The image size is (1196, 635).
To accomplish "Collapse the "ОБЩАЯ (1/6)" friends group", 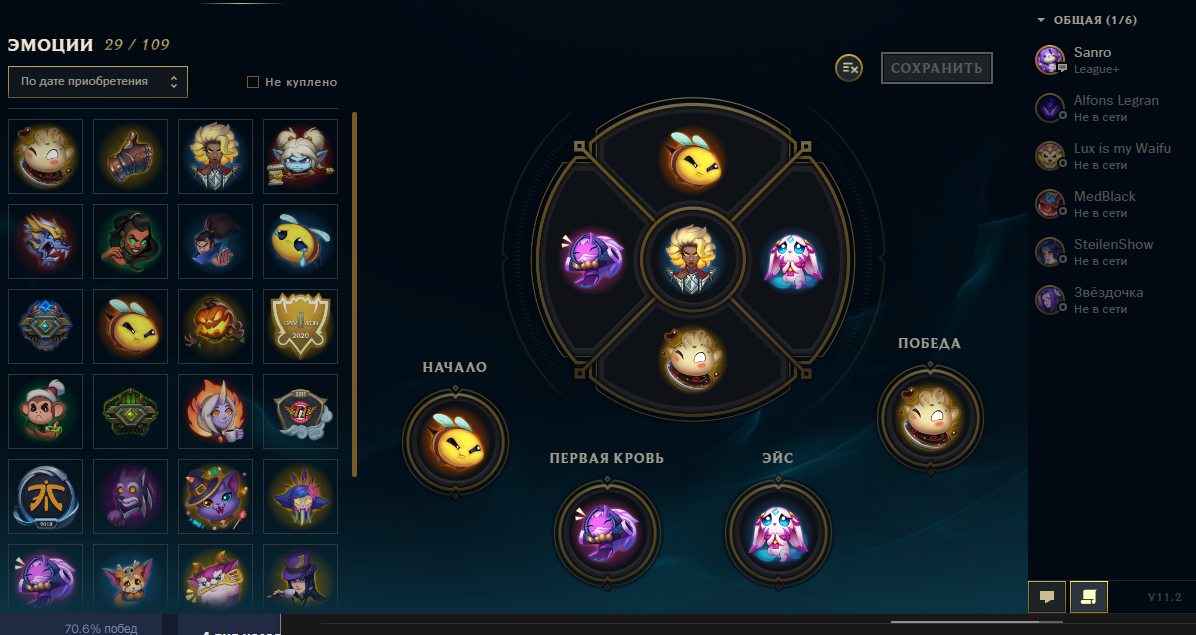I will 1041,20.
